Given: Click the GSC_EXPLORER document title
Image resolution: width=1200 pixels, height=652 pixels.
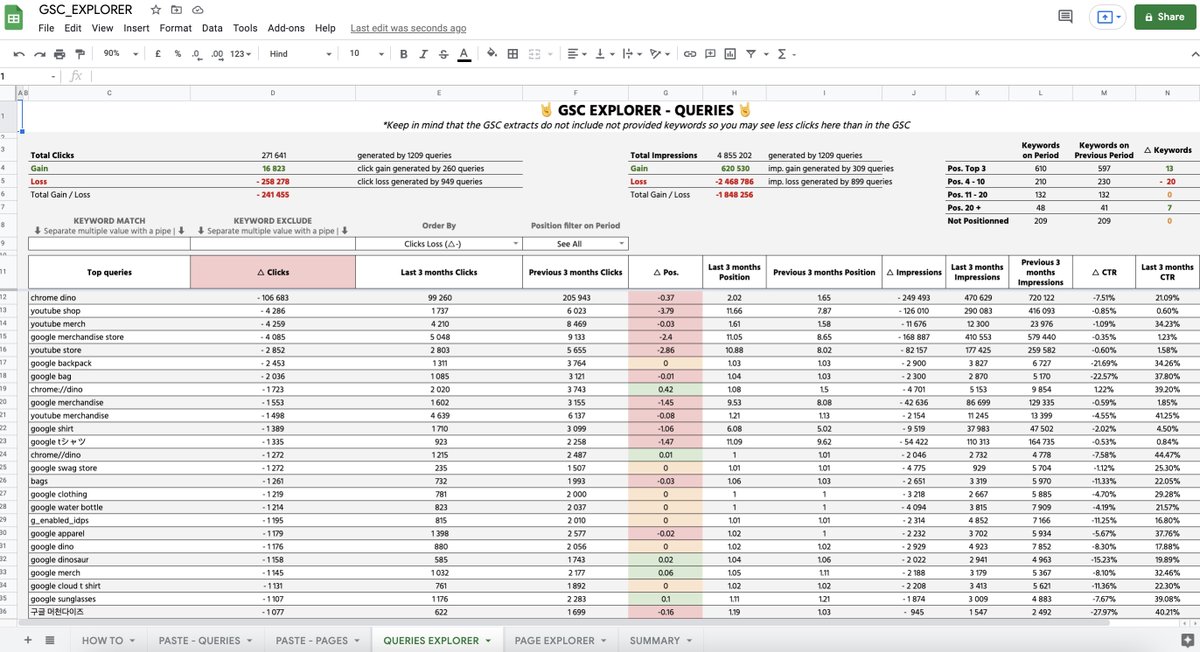Looking at the screenshot, I should [x=85, y=9].
